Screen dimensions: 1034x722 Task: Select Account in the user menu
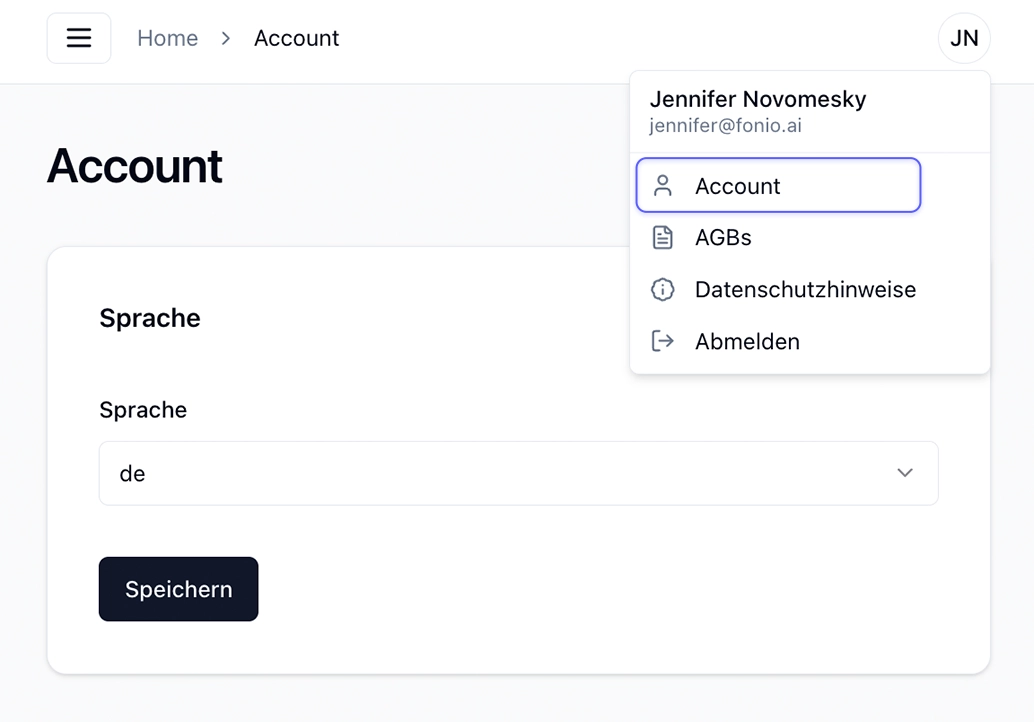coord(778,185)
